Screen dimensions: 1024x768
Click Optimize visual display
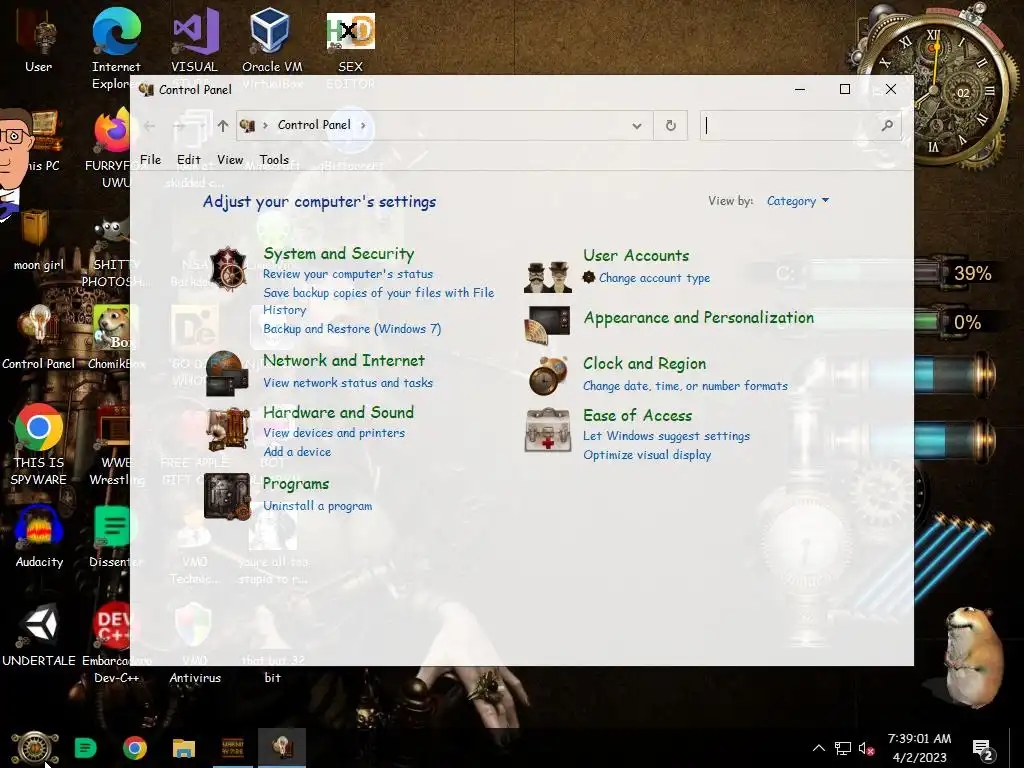coord(647,455)
